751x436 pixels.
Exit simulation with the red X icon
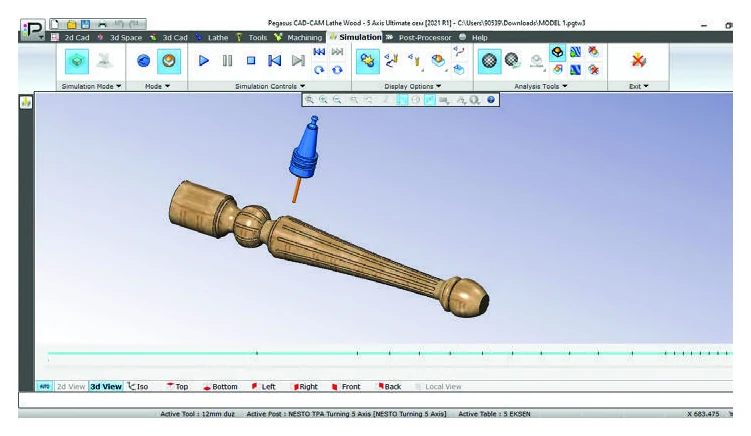(x=638, y=60)
